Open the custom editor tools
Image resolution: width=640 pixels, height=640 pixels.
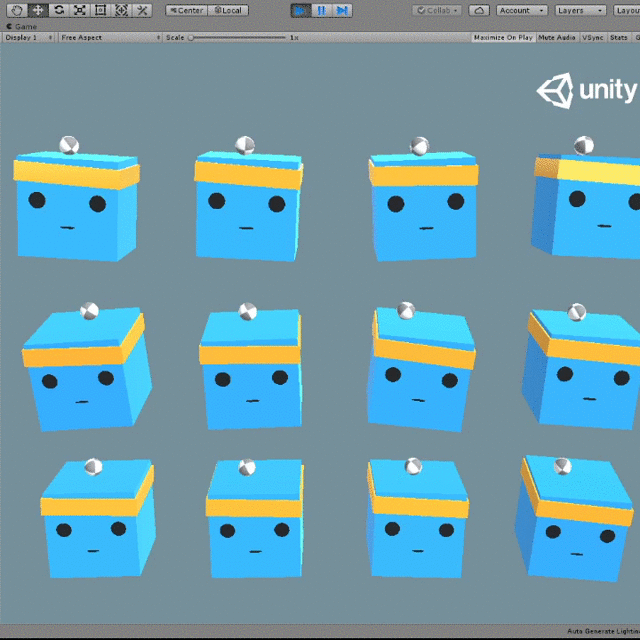pyautogui.click(x=142, y=10)
